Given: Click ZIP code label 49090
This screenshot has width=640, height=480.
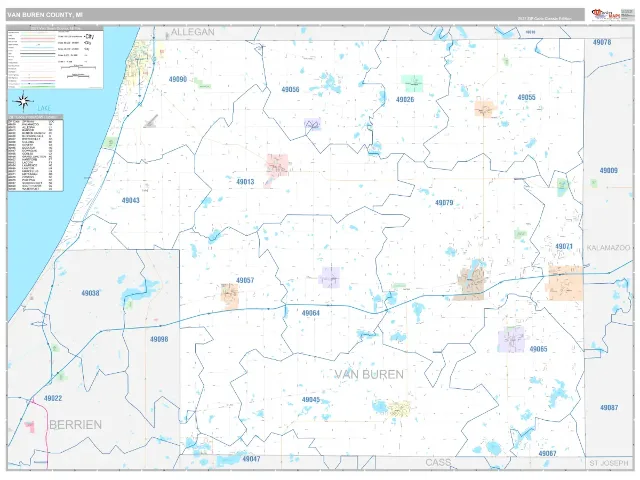Looking at the screenshot, I should coord(178,79).
